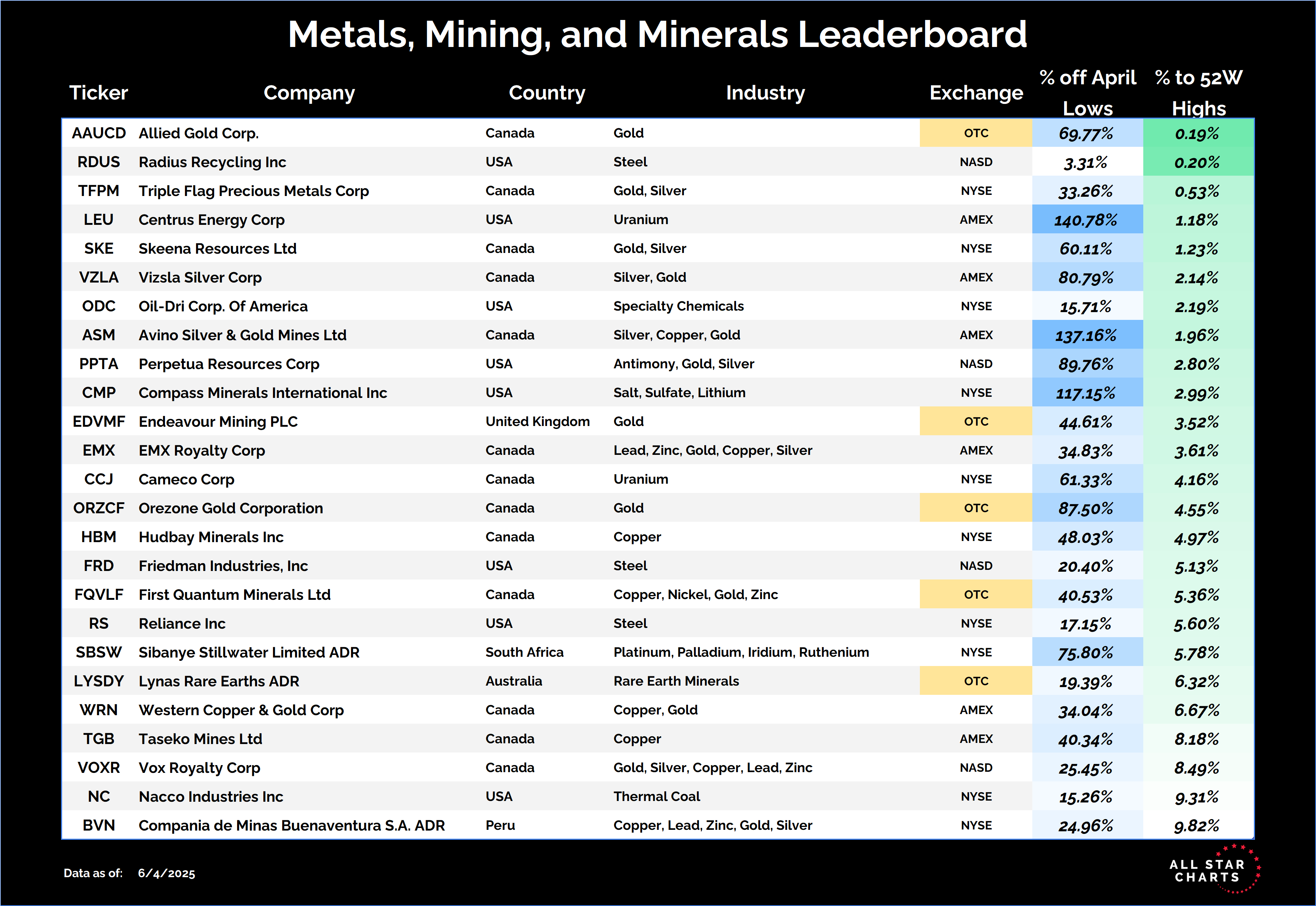Click the '% to 52W Highs' header
Image resolution: width=1316 pixels, height=906 pixels.
click(1198, 92)
